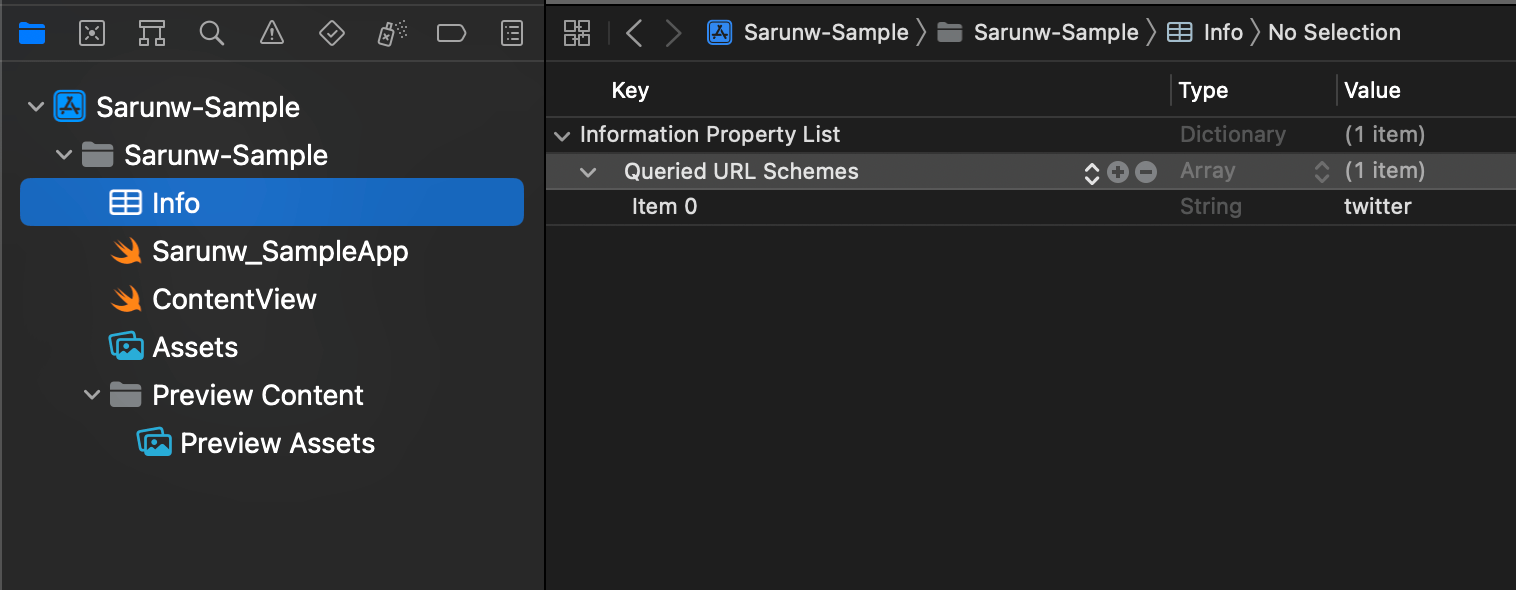Switch to the Symbol navigator
1516x590 pixels.
(x=152, y=33)
